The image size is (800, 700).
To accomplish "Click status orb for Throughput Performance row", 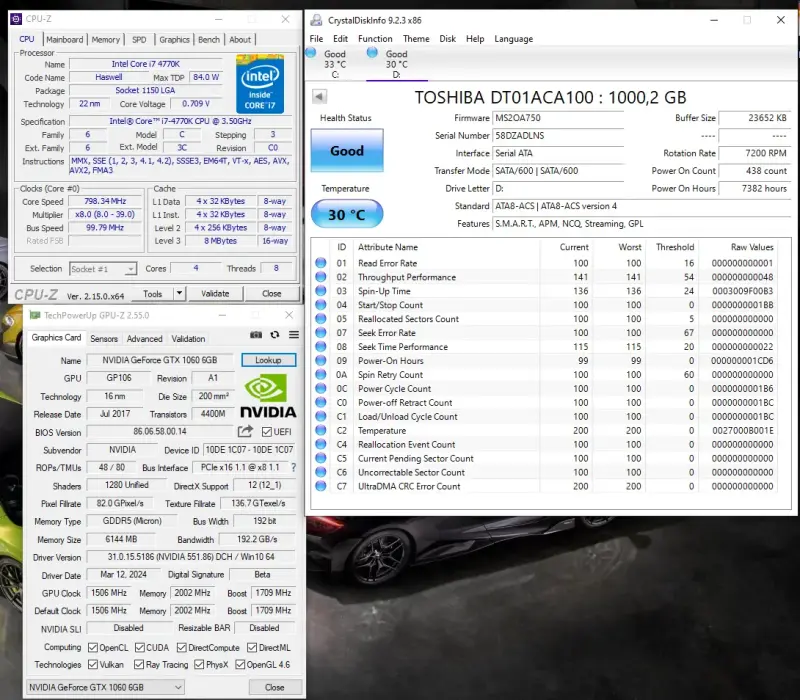I will 320,277.
